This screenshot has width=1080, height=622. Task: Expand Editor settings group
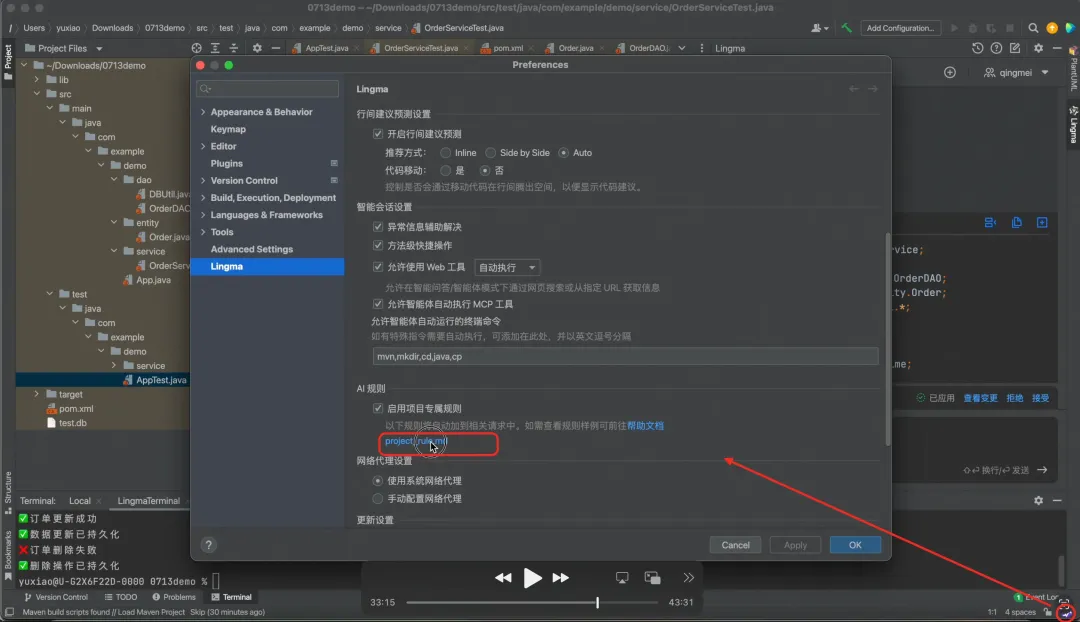coord(203,146)
